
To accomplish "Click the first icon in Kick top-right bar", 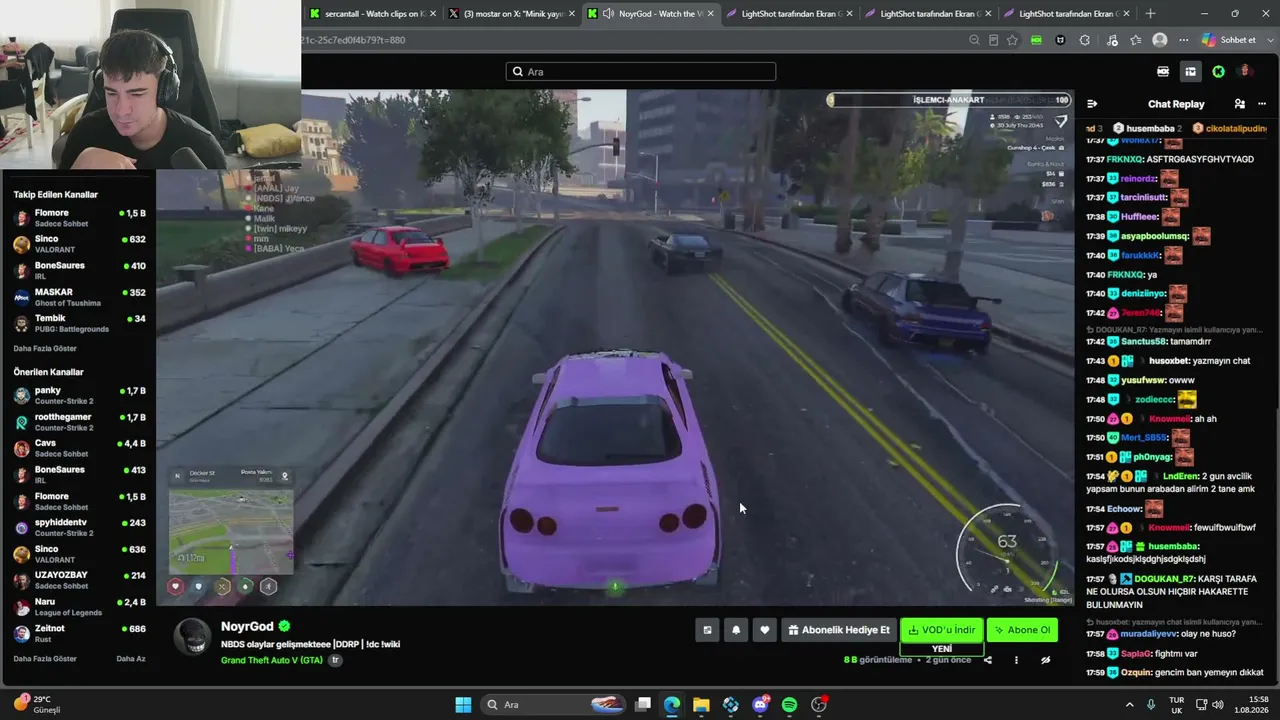I will click(1163, 72).
